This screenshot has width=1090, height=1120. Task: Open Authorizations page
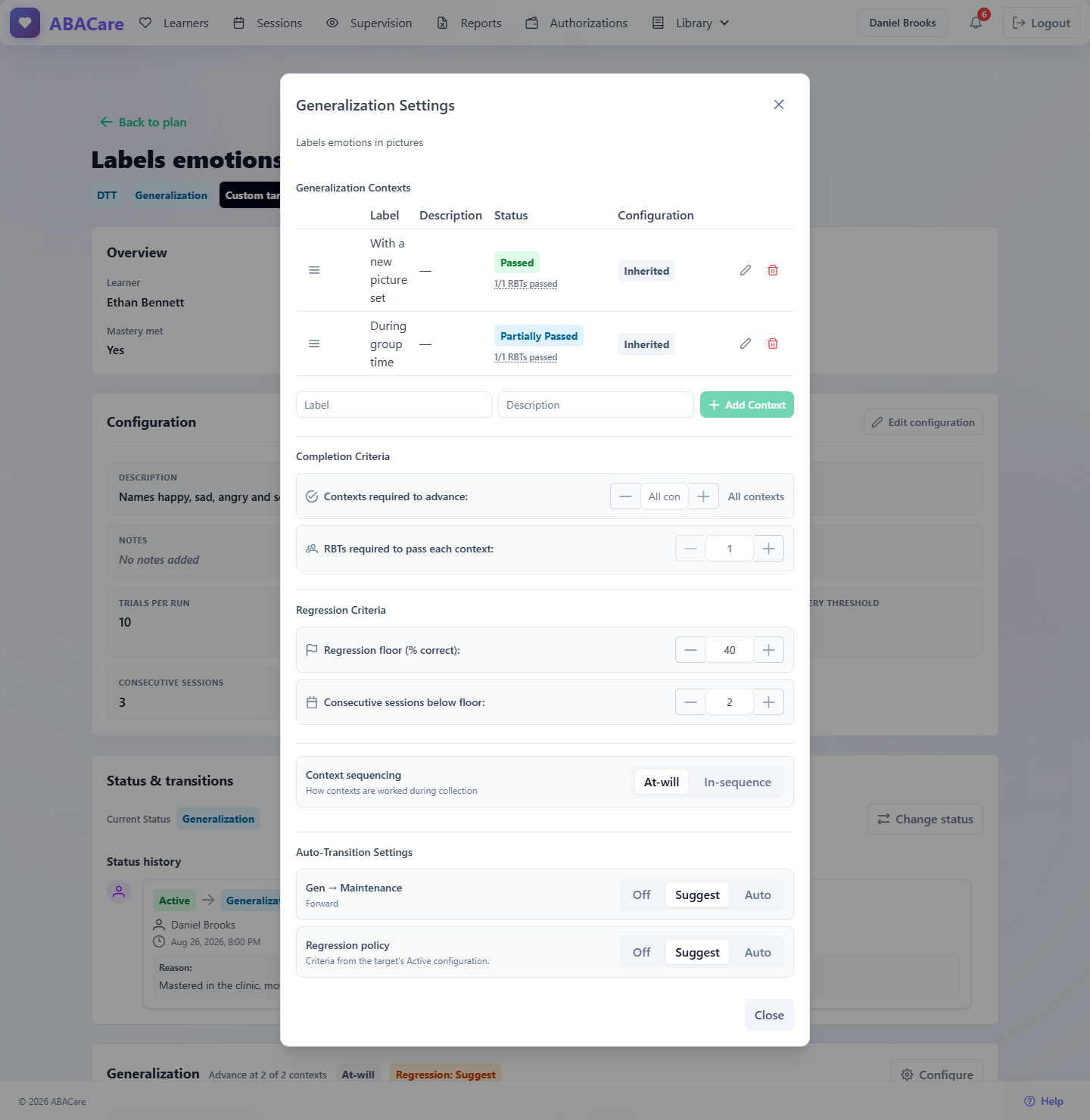click(577, 23)
